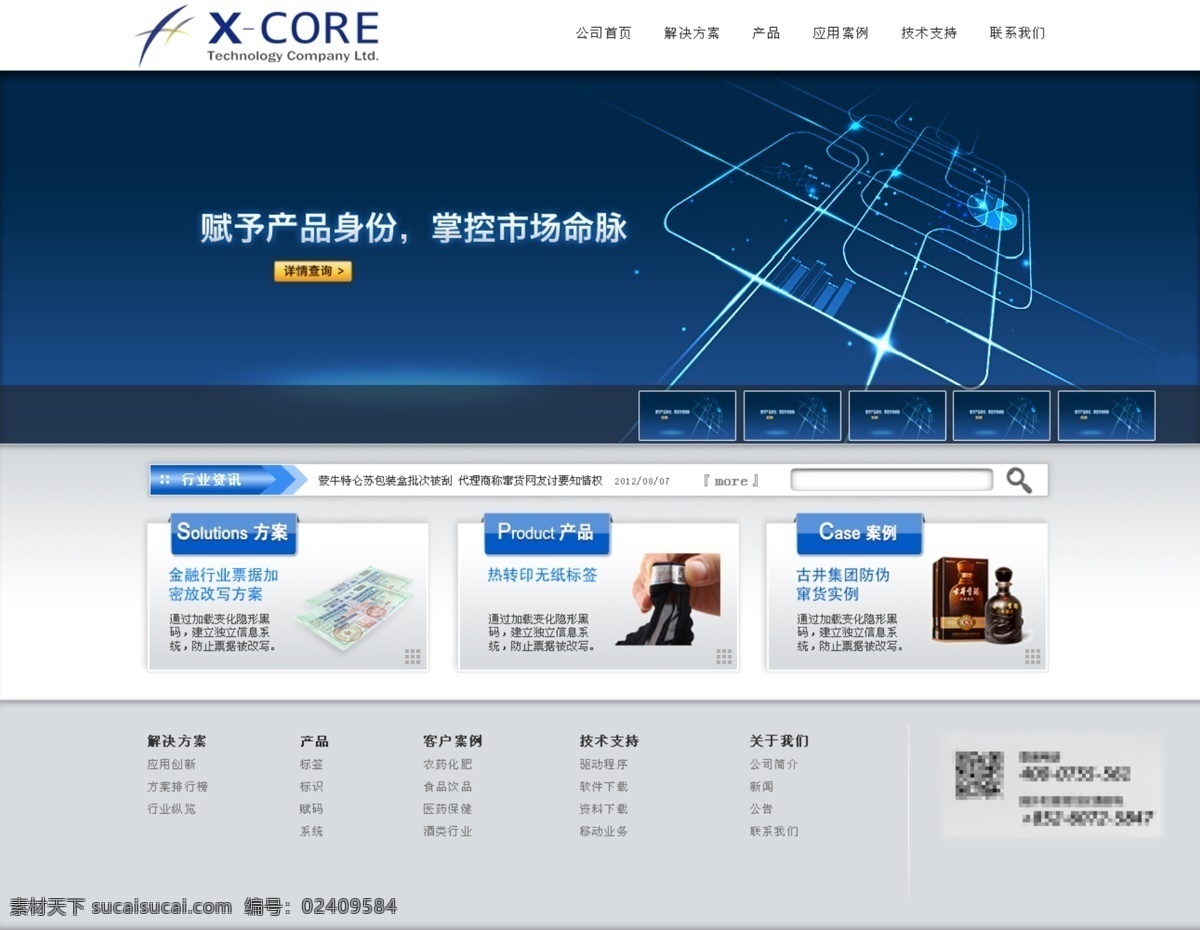Click footer link 公司简介
This screenshot has width=1200, height=930.
pos(774,764)
